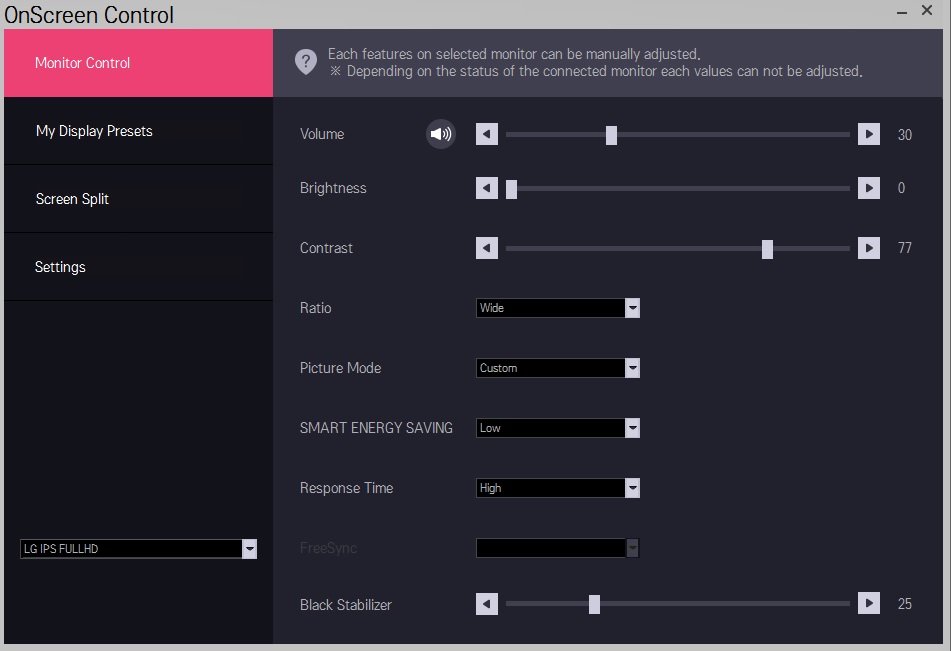951x651 pixels.
Task: Increase contrast with right arrow
Action: [x=869, y=248]
